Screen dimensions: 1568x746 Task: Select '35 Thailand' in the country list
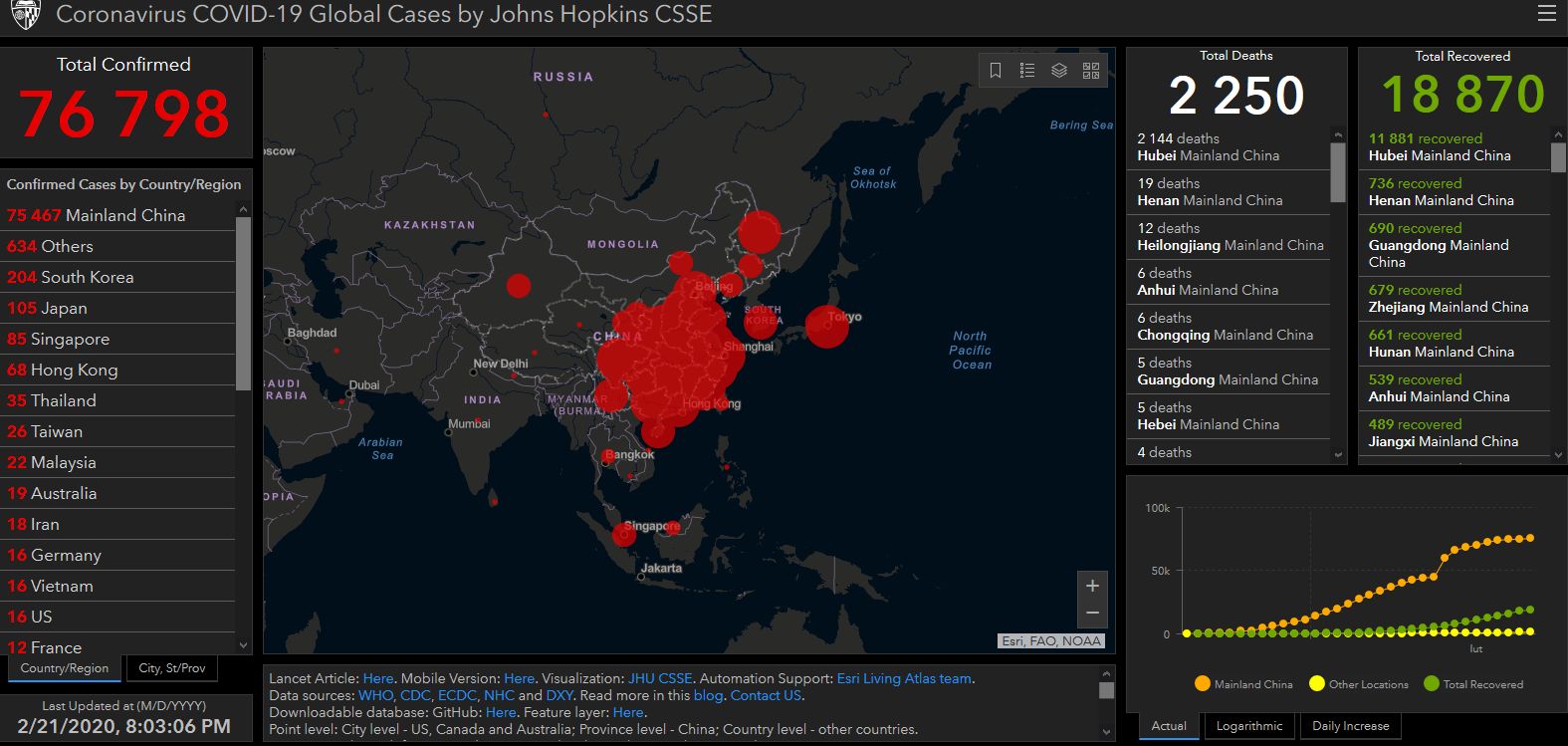pyautogui.click(x=119, y=400)
